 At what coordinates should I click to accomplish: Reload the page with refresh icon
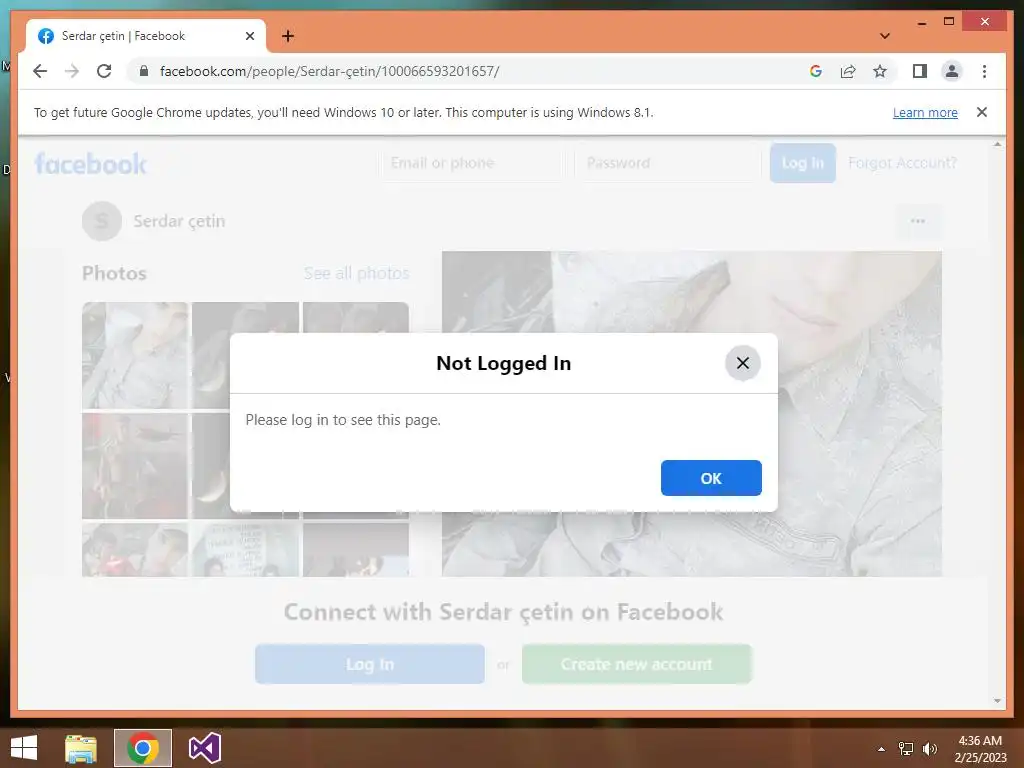pos(104,71)
